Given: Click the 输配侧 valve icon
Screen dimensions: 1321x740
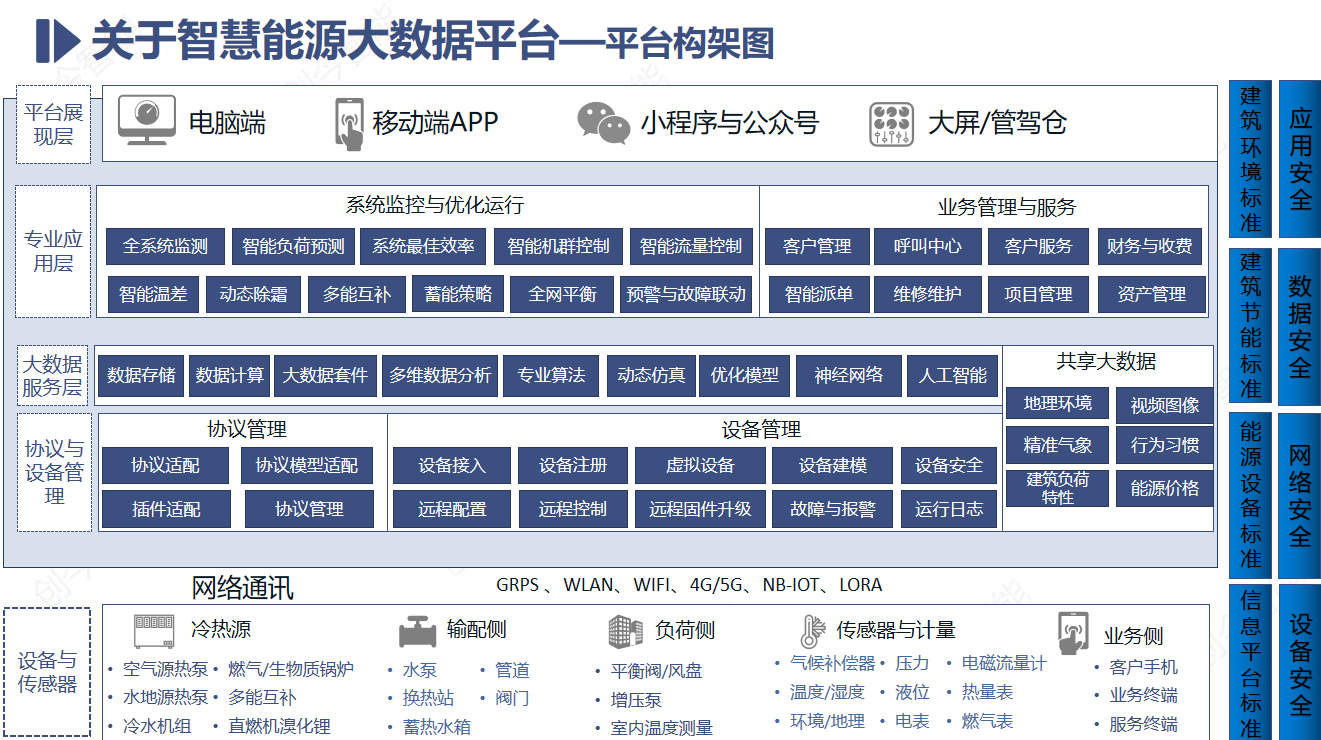Looking at the screenshot, I should click(x=418, y=632).
